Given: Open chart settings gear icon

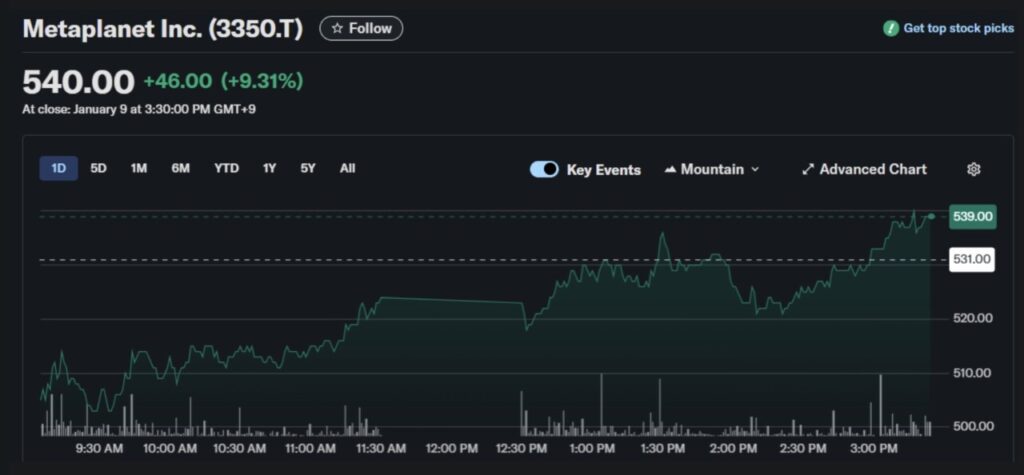Looking at the screenshot, I should tap(973, 169).
